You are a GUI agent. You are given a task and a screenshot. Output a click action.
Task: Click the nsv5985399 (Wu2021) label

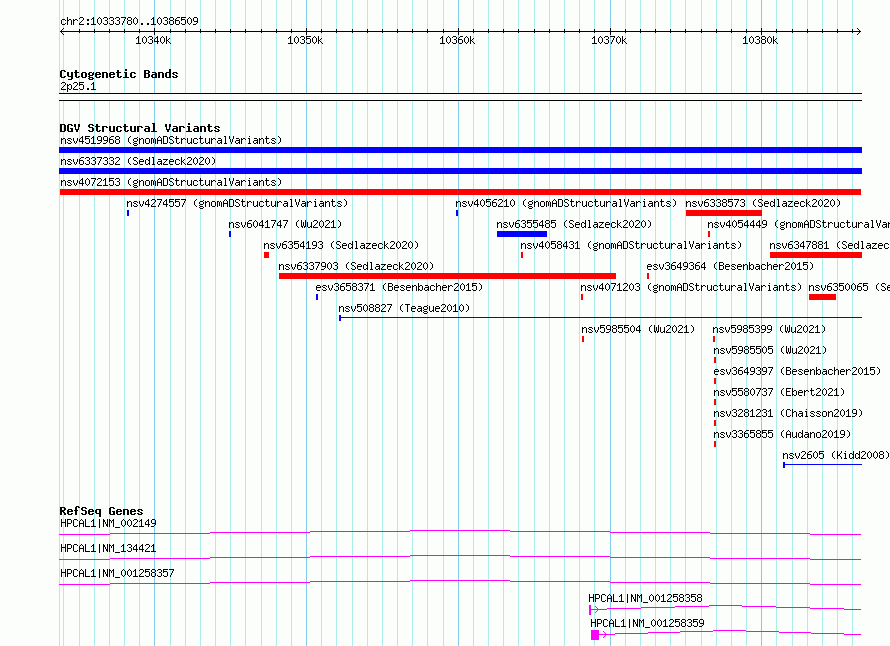click(x=769, y=329)
